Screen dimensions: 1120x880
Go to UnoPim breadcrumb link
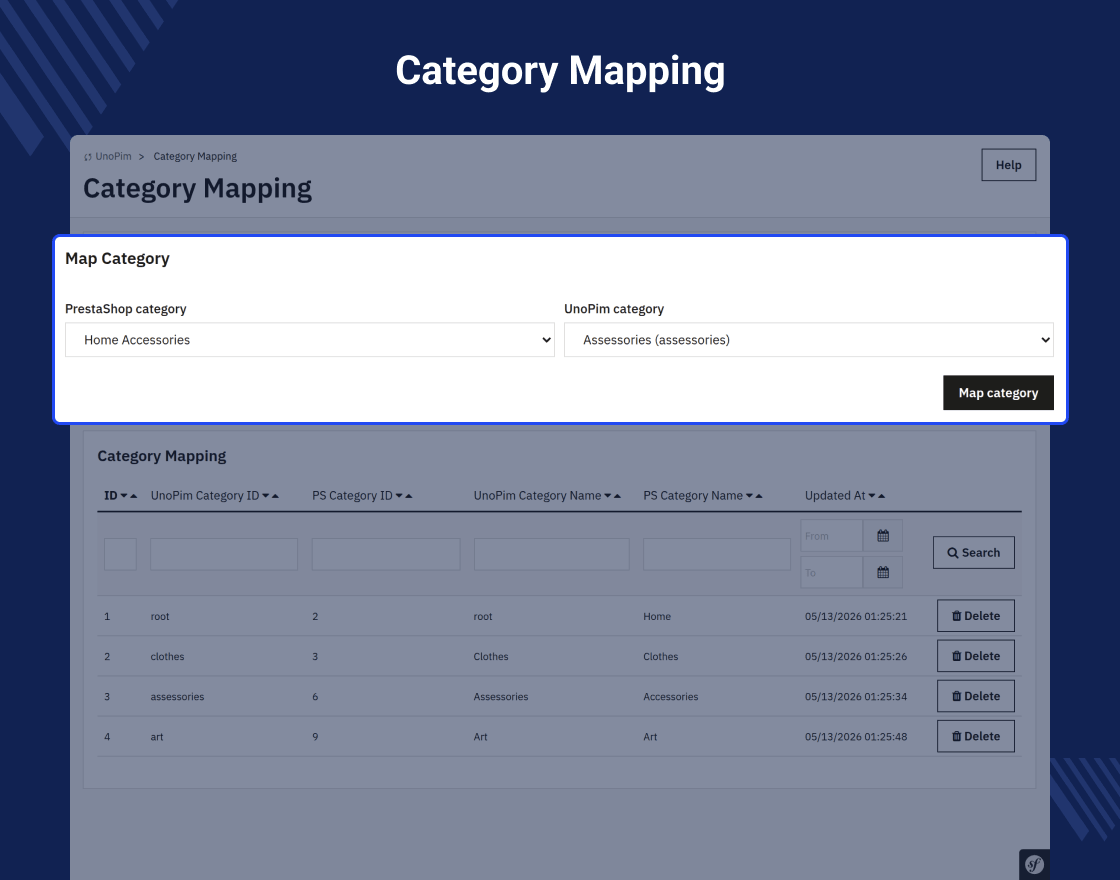(x=108, y=156)
